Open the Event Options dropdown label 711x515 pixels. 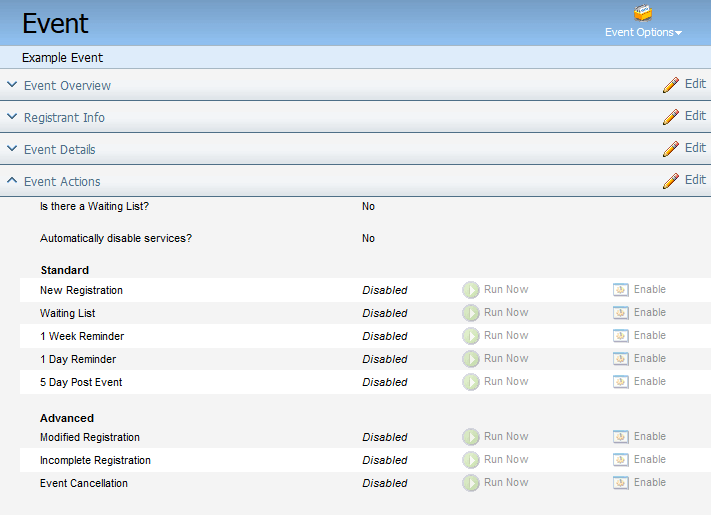coord(643,33)
